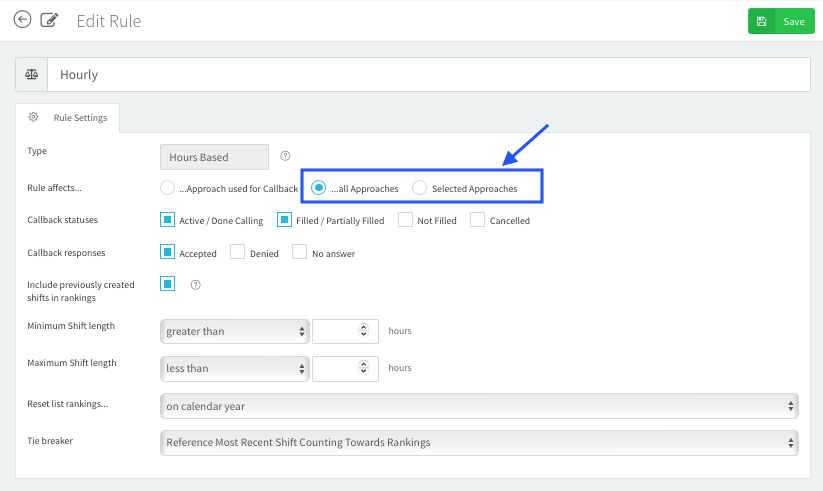Enable the Not Filled checkbox
Image resolution: width=823 pixels, height=491 pixels.
(x=405, y=220)
